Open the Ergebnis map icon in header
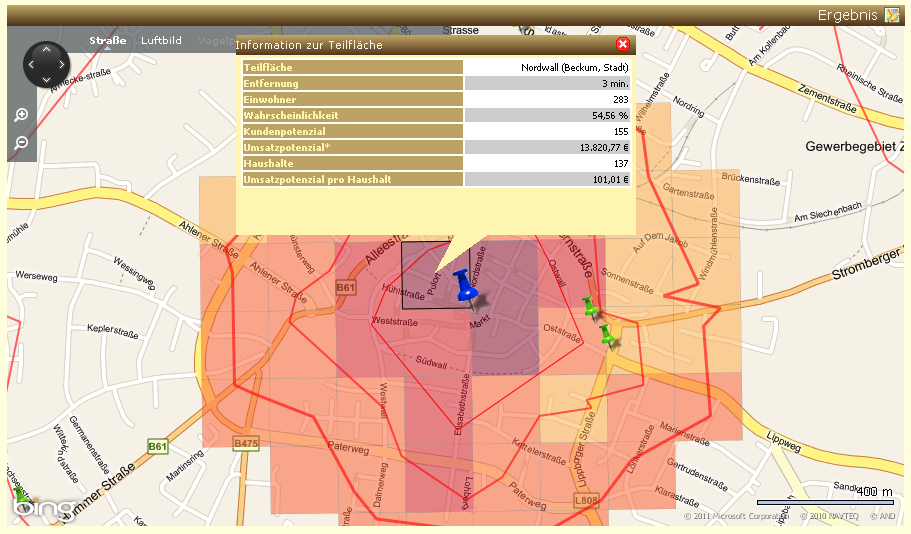Screen dimensions: 911x534 point(892,15)
